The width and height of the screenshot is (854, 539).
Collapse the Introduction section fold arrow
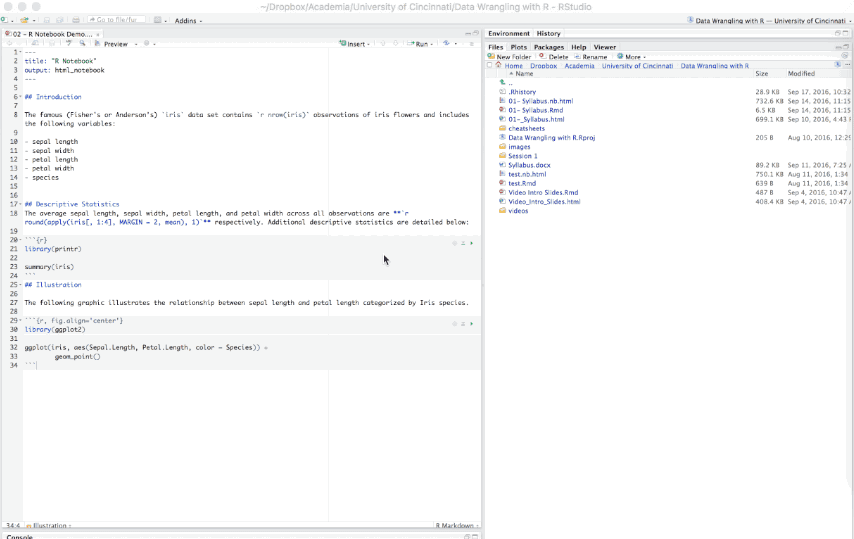tap(20, 97)
